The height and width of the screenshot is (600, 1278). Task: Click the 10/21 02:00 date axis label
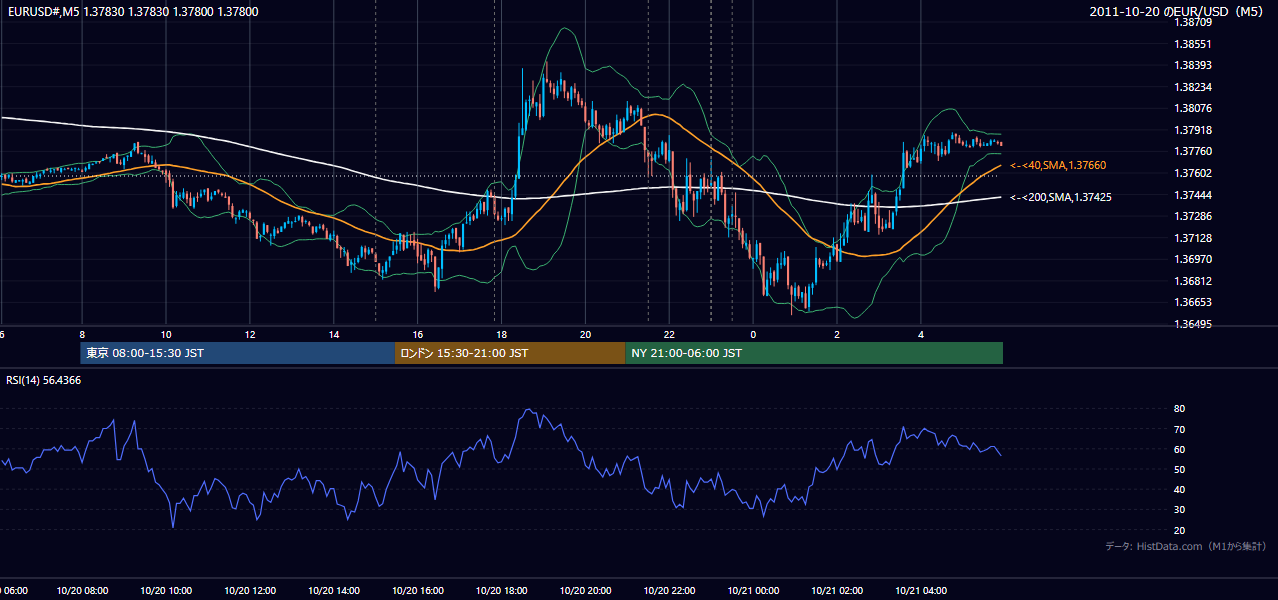tap(837, 591)
